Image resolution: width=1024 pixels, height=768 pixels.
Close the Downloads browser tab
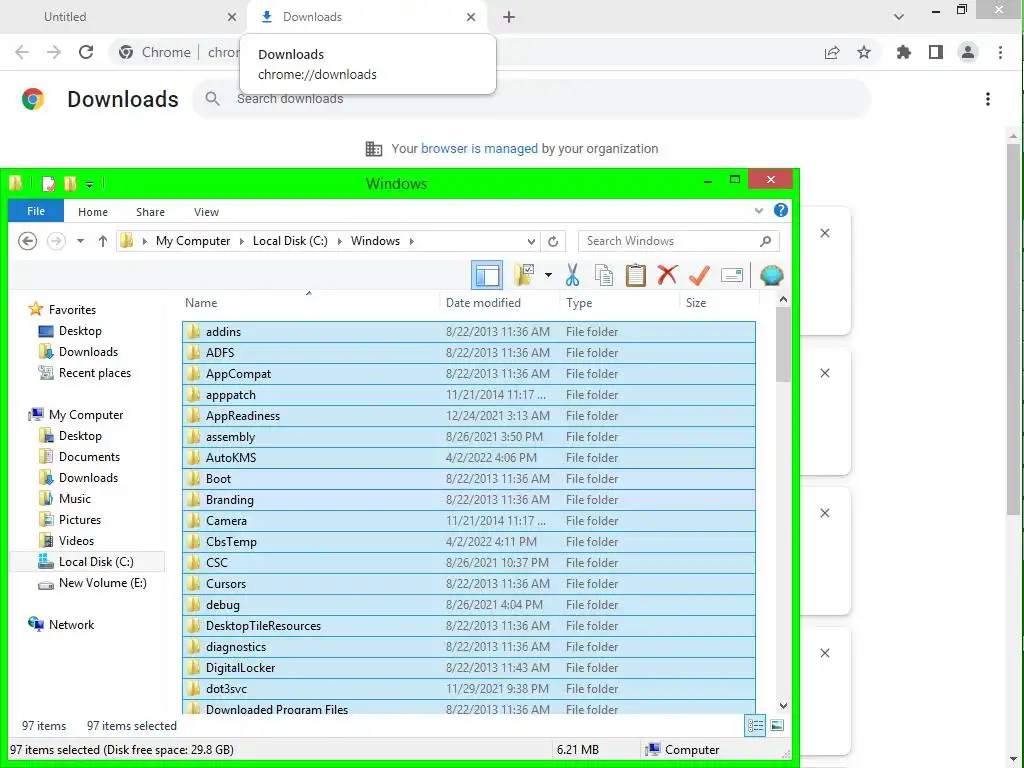coord(471,17)
